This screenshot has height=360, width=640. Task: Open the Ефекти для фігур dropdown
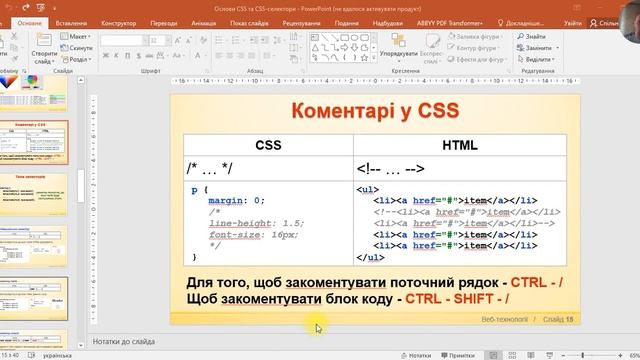tap(477, 59)
